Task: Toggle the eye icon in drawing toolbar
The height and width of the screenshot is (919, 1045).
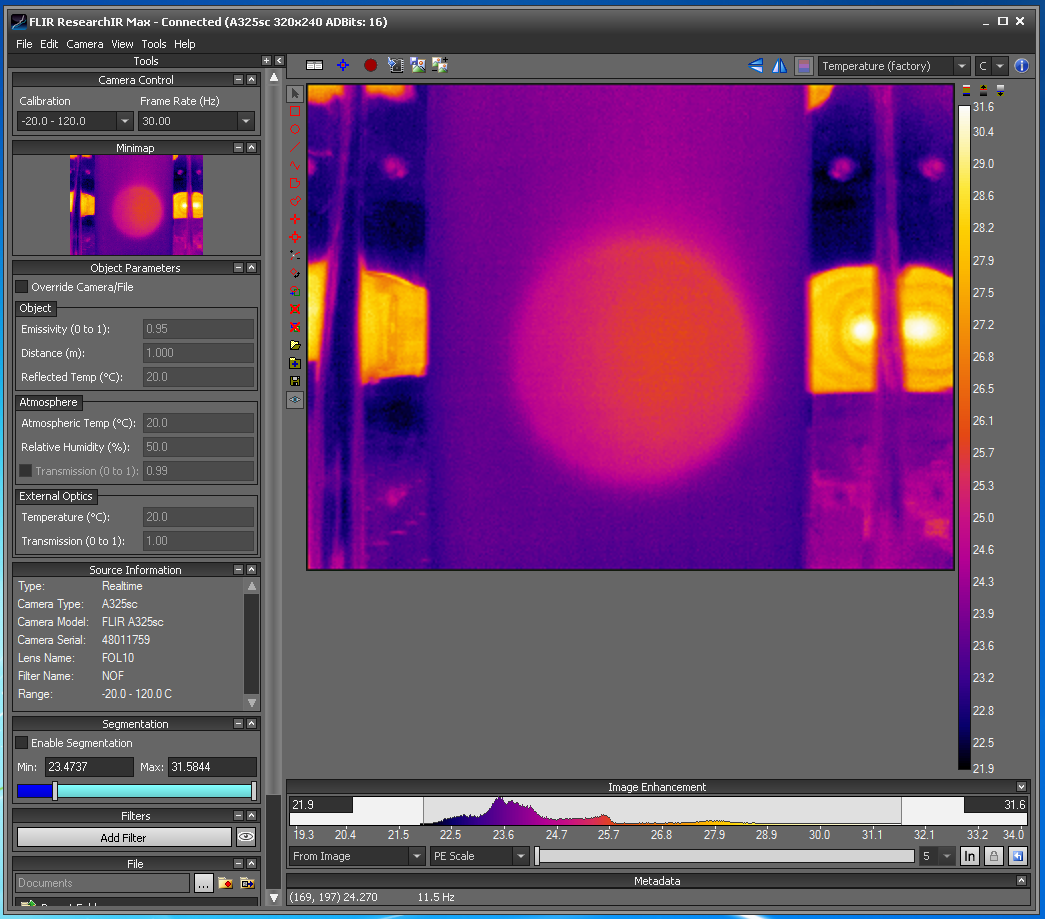Action: point(295,400)
